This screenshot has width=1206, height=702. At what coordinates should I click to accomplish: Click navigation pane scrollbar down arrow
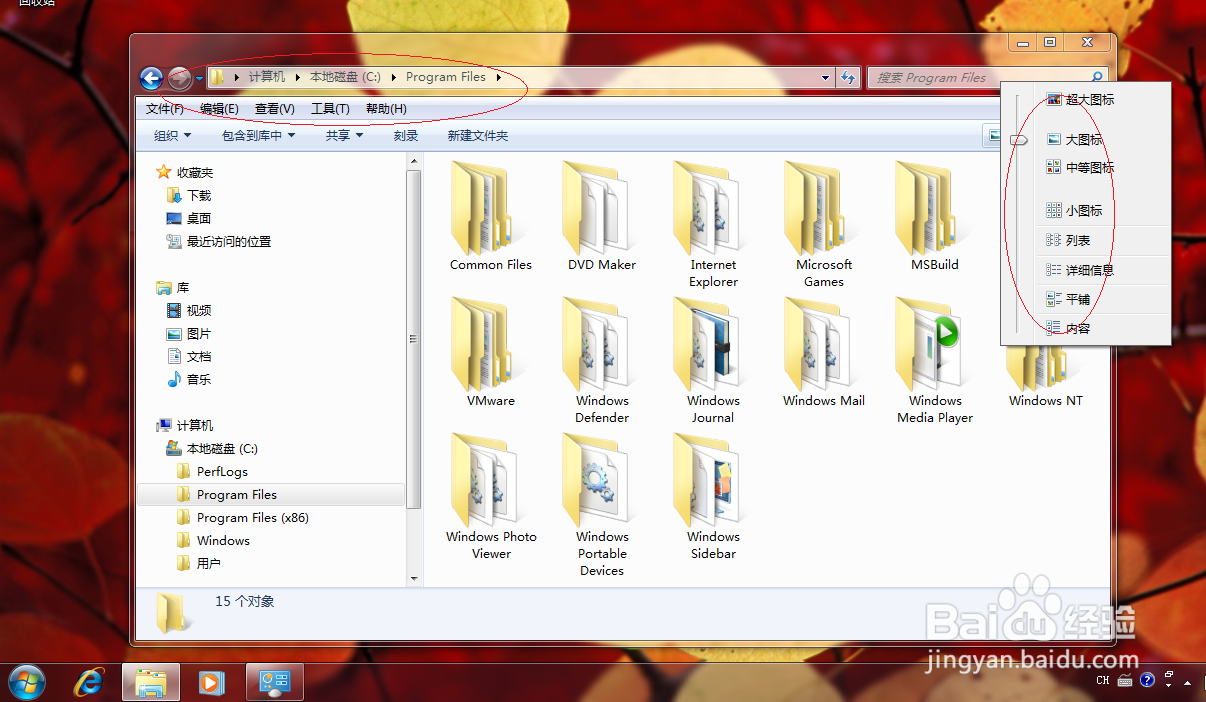414,578
